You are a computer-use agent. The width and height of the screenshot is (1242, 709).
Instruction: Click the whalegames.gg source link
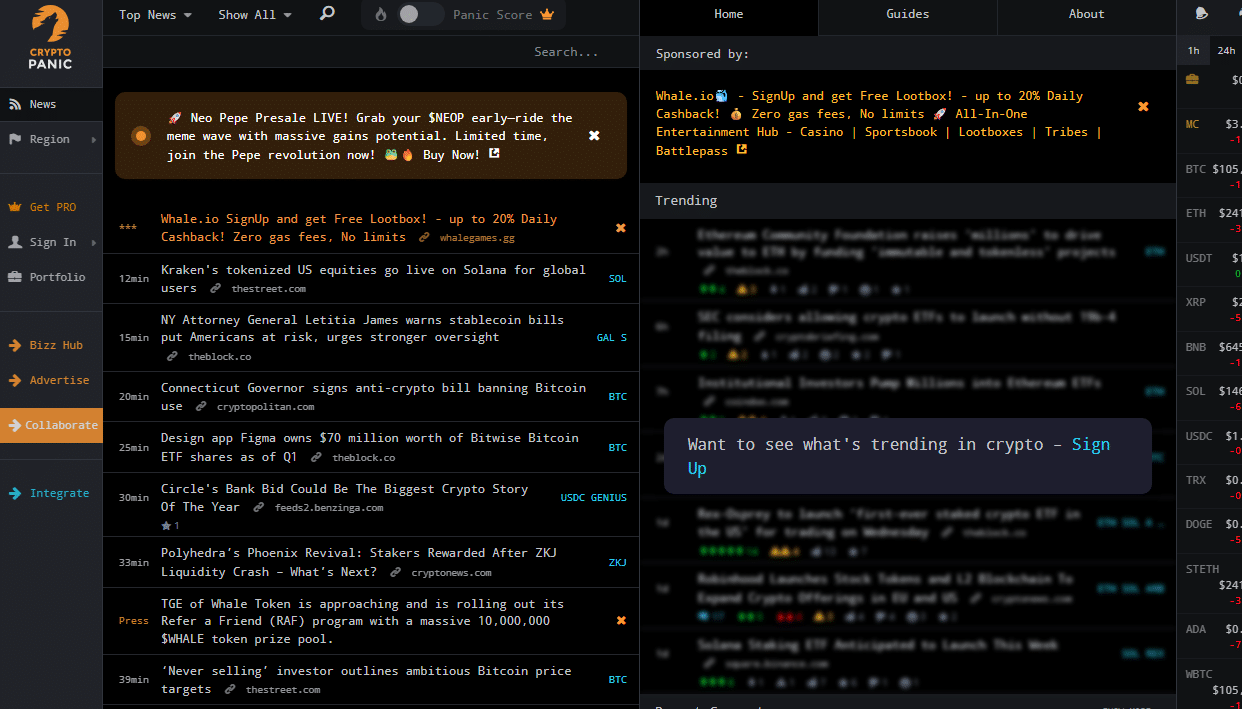tap(479, 238)
